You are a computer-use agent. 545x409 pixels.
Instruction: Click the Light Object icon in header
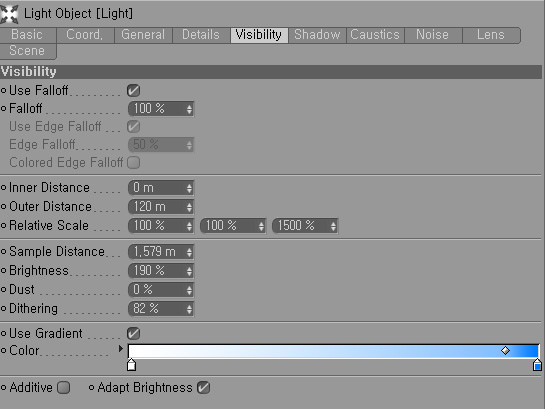9,14
